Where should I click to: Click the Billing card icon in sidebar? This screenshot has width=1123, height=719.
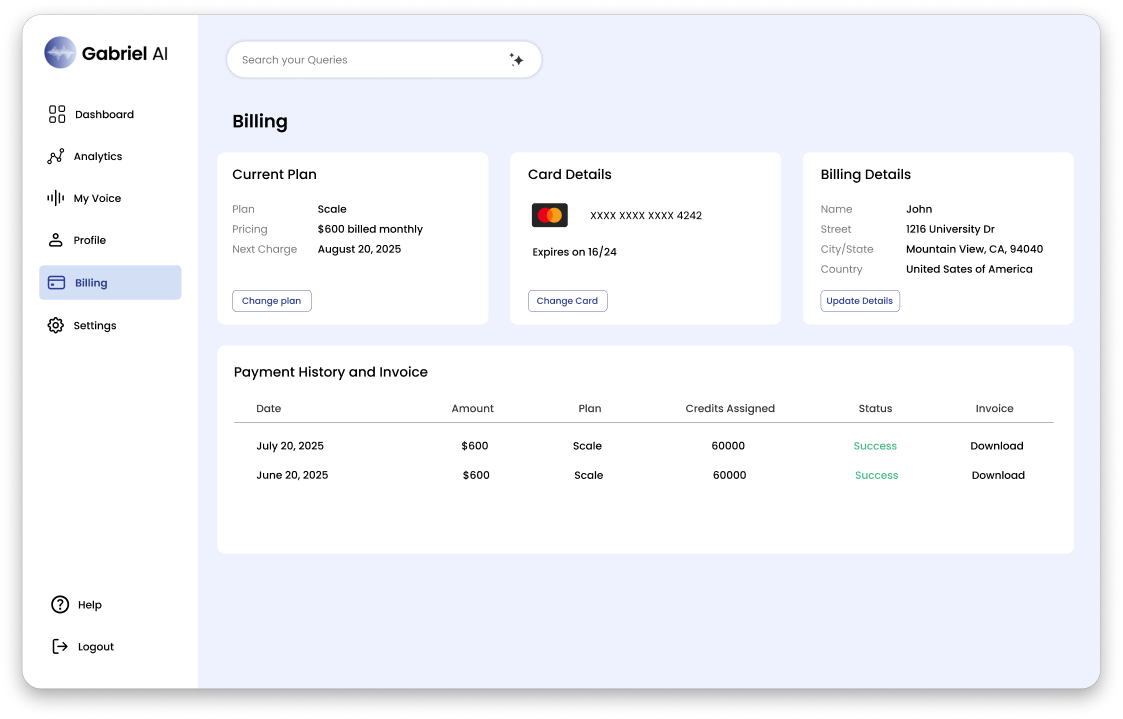[57, 283]
